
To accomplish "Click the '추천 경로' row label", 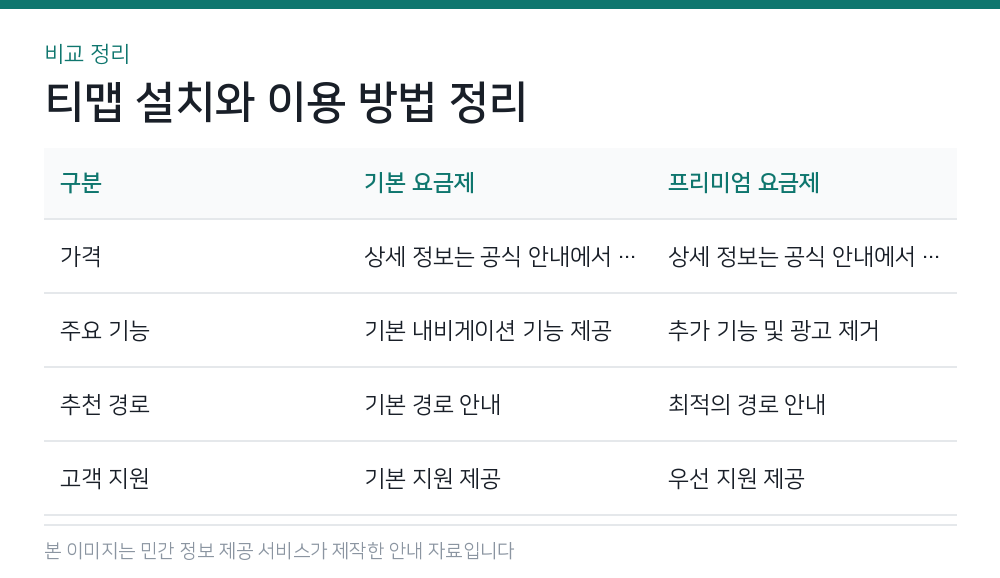I will 105,404.
